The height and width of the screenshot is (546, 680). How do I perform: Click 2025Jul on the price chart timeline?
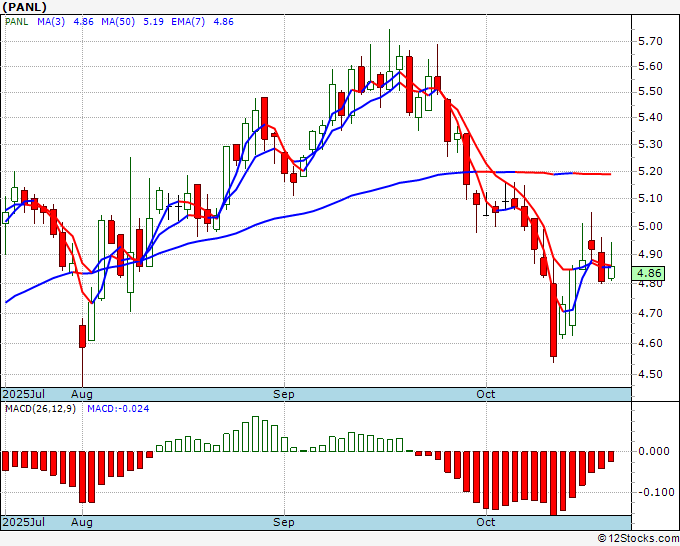tap(24, 394)
